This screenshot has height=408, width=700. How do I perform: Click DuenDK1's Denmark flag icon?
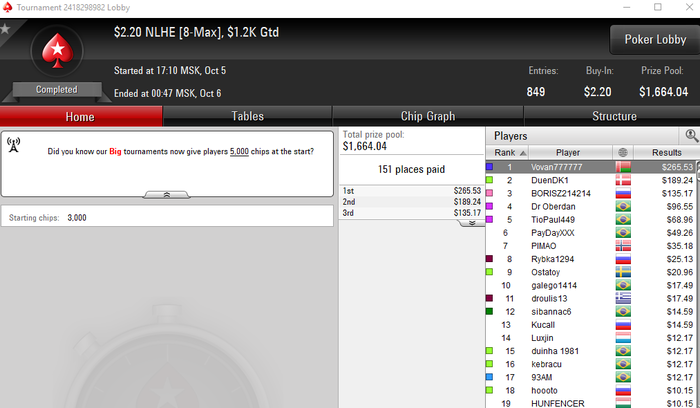point(623,180)
